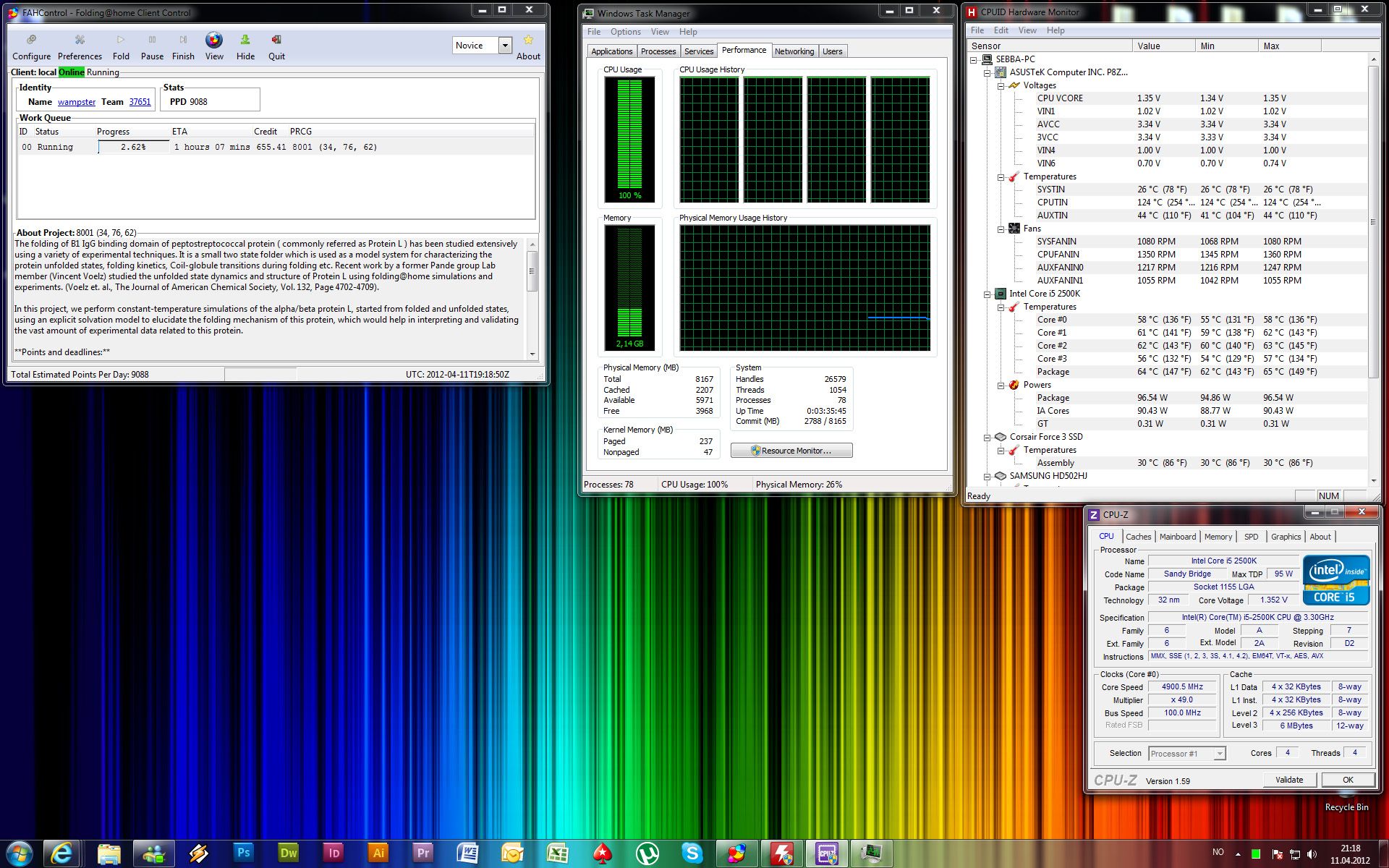Open Task Manager Options menu
The image size is (1389, 868).
coord(626,32)
